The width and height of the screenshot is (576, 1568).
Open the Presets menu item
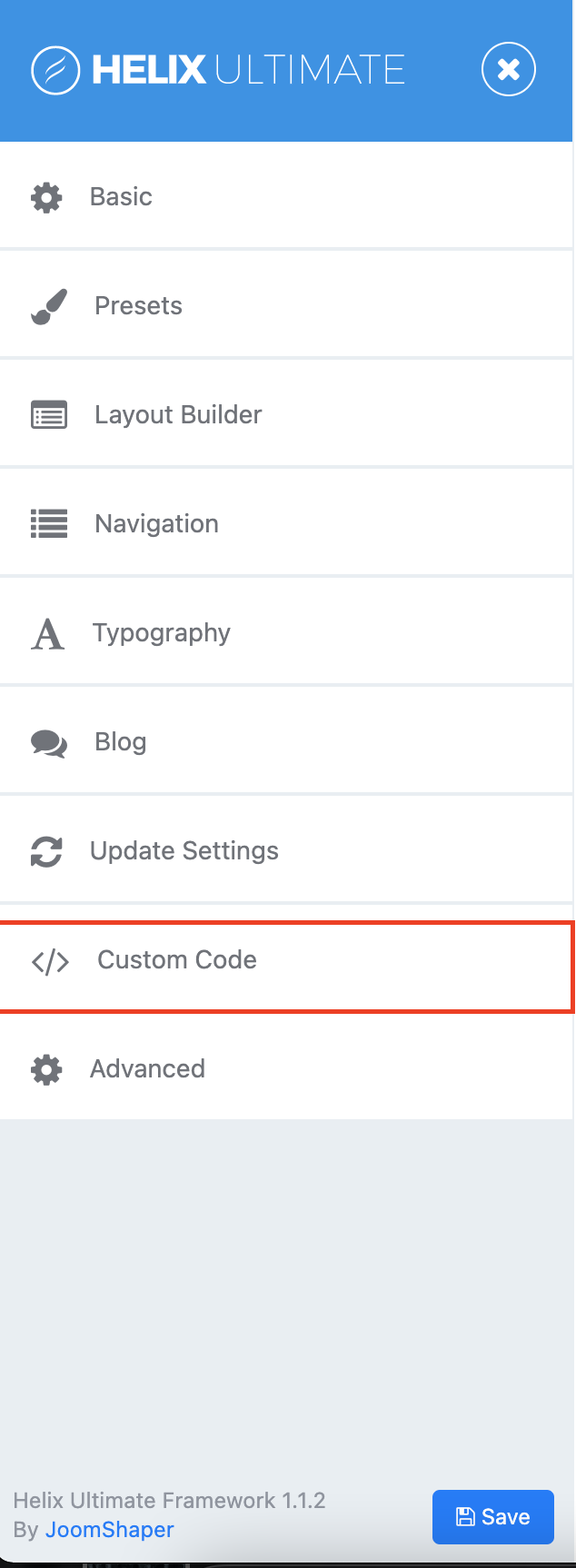pos(138,306)
